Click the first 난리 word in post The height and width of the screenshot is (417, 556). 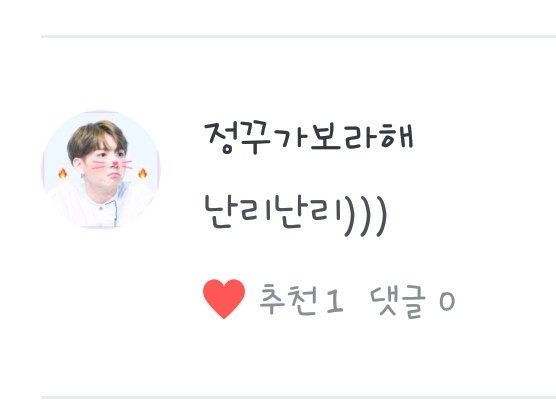click(238, 213)
